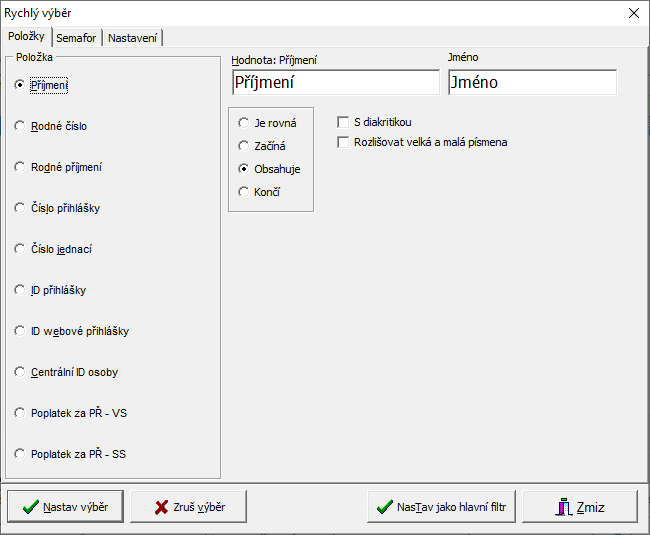Focus the Jméno text field

531,83
